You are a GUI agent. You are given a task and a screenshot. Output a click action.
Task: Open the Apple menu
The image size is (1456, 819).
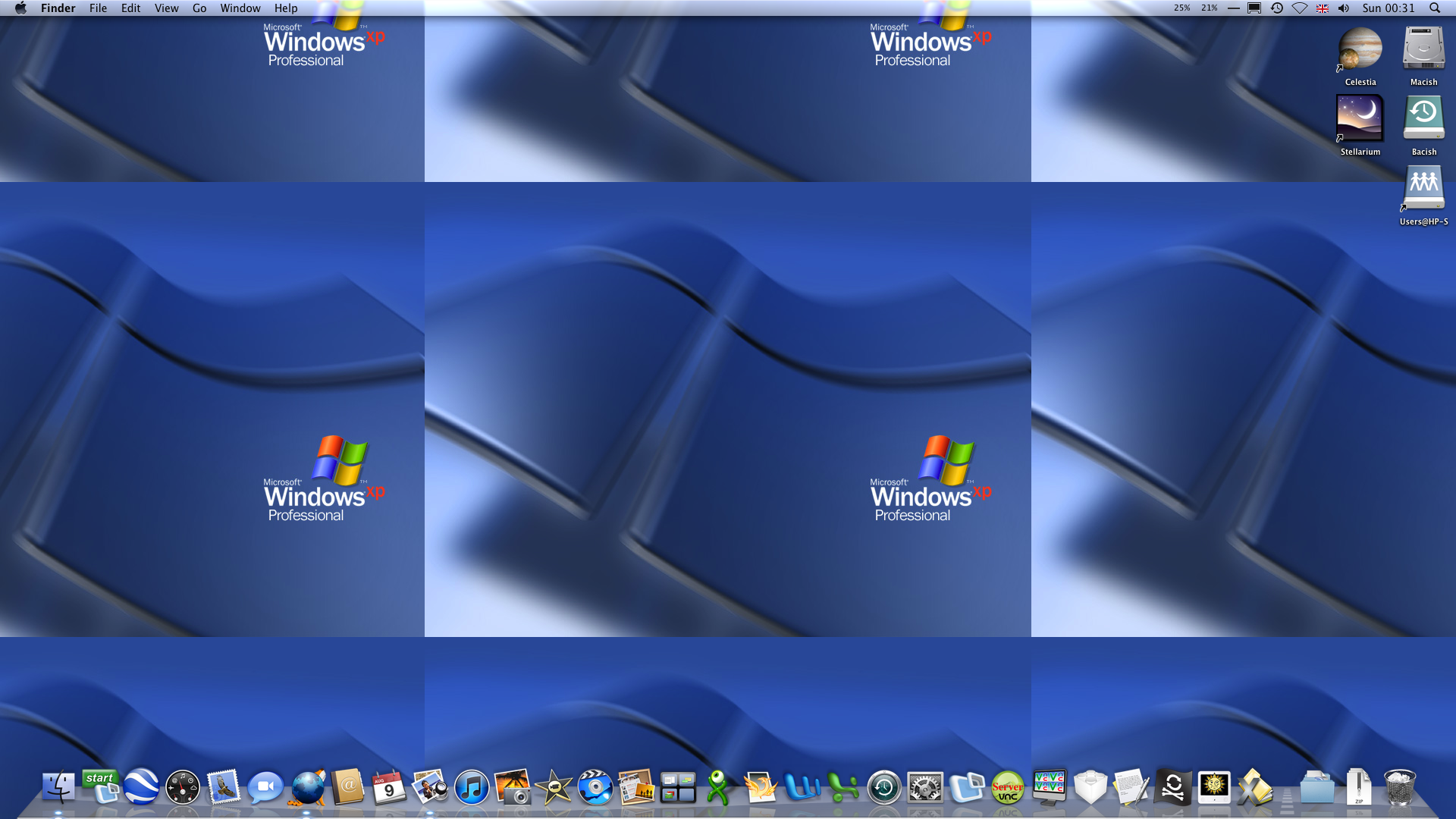[20, 8]
